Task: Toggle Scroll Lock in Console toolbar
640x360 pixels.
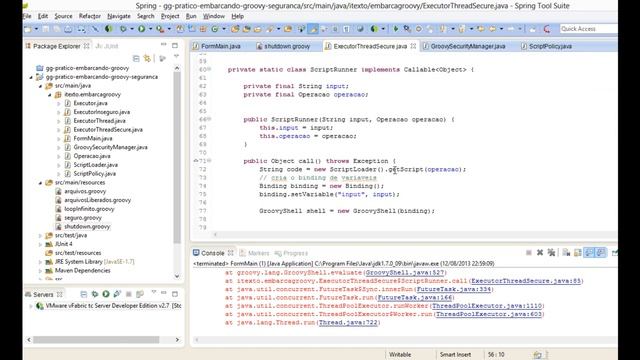Action: click(578, 253)
